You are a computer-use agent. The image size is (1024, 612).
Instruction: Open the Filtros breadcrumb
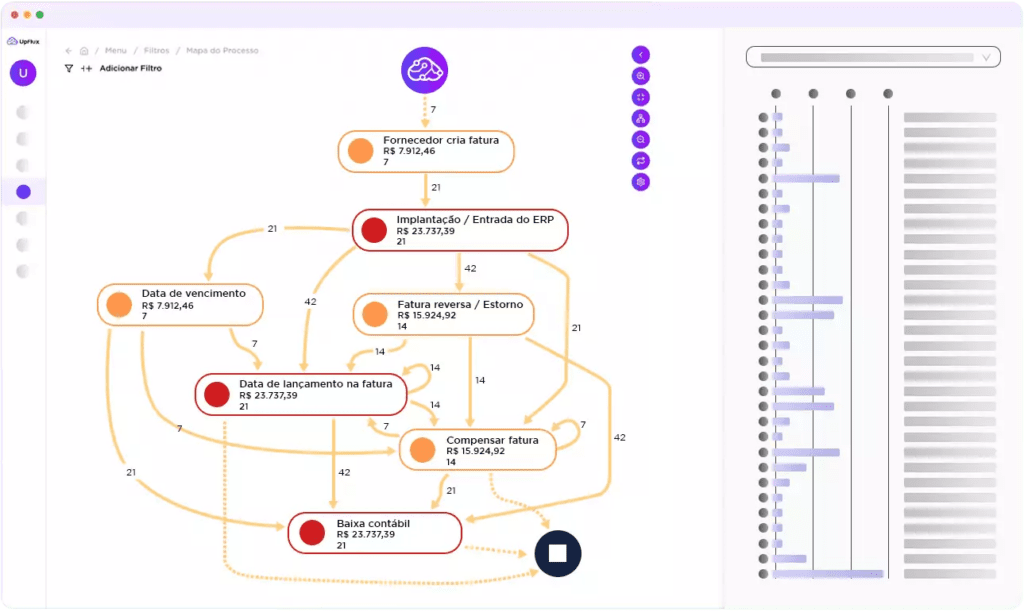156,50
